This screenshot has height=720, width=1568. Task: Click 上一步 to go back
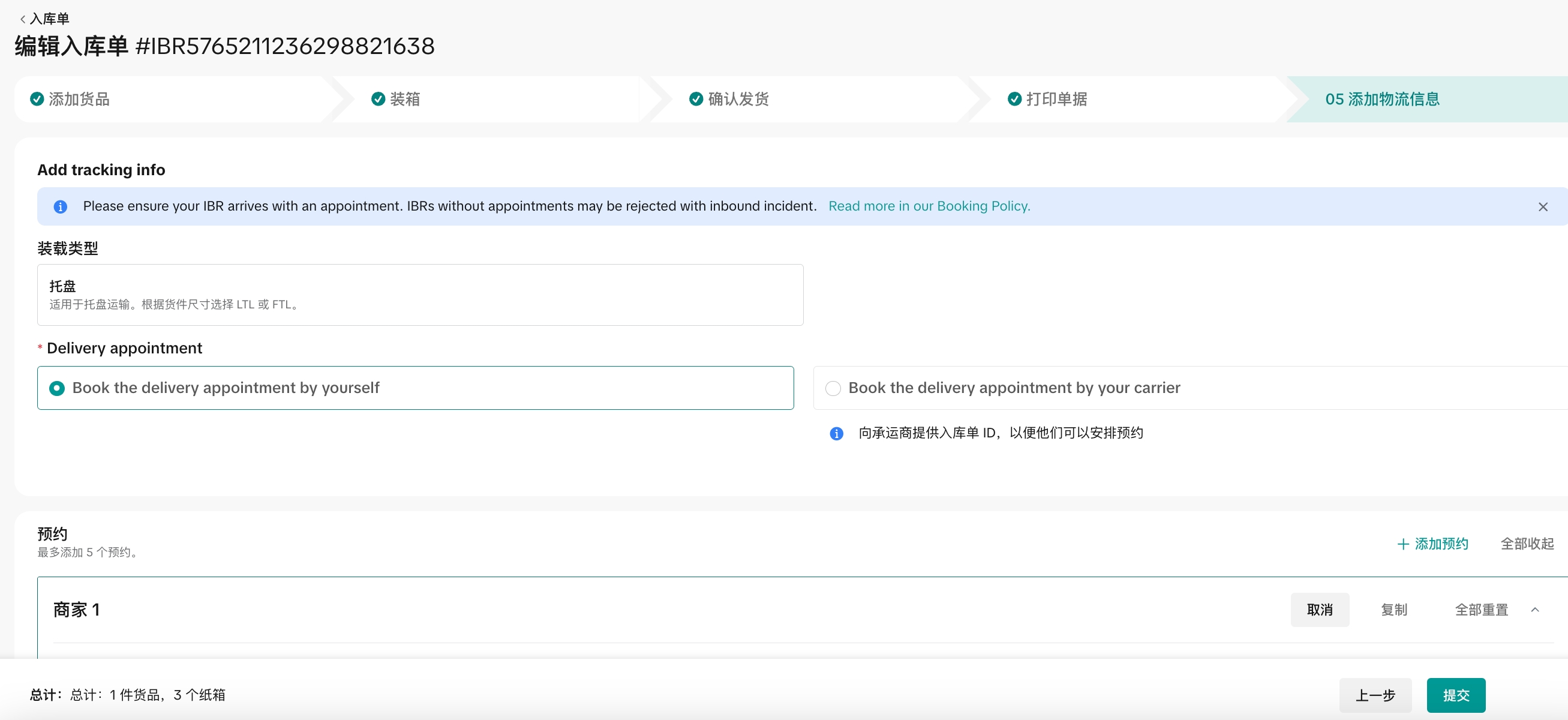1374,694
